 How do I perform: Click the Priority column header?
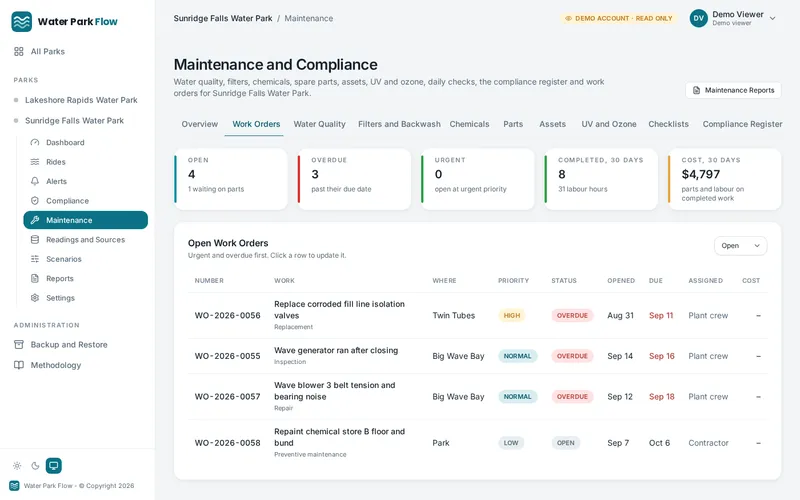(x=513, y=281)
